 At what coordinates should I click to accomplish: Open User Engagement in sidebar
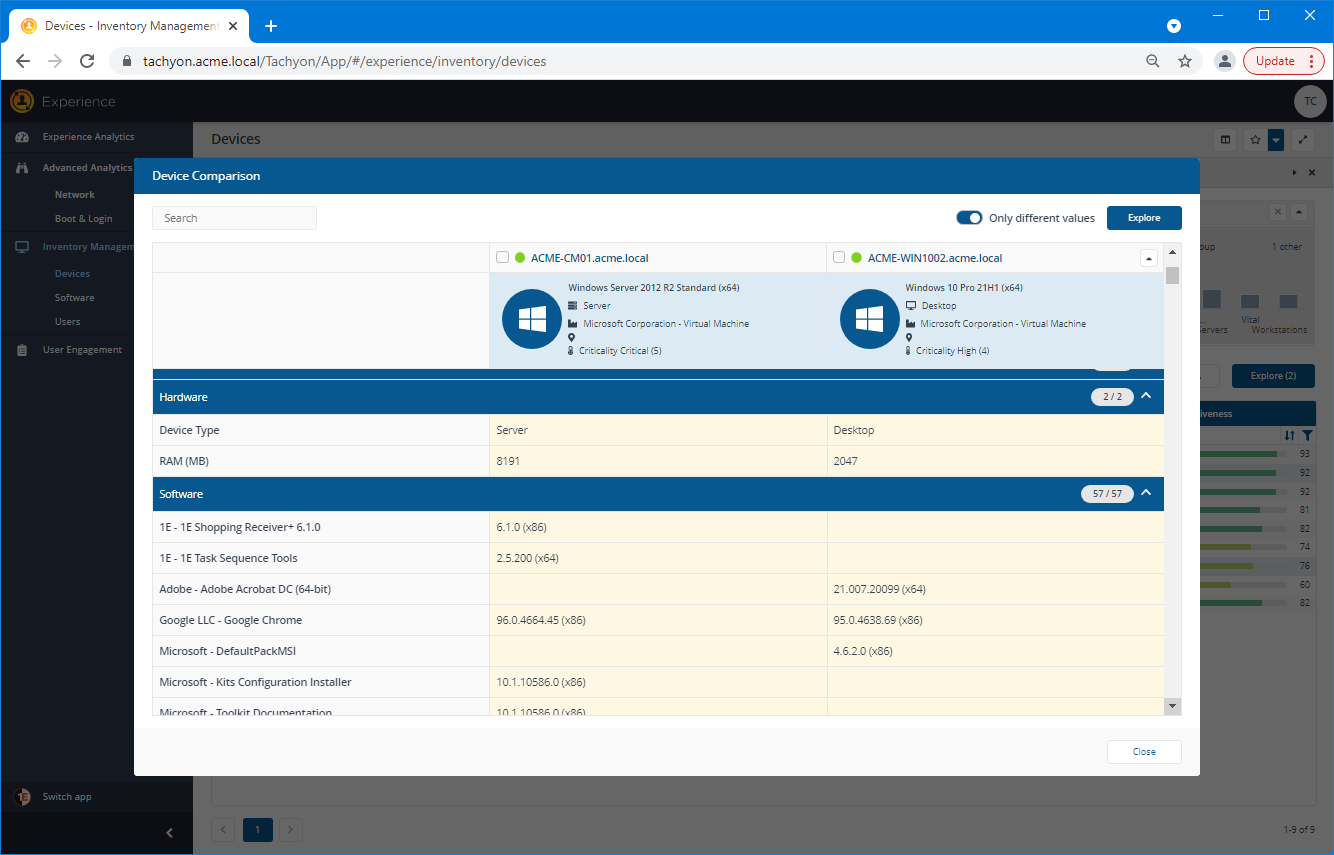click(82, 350)
